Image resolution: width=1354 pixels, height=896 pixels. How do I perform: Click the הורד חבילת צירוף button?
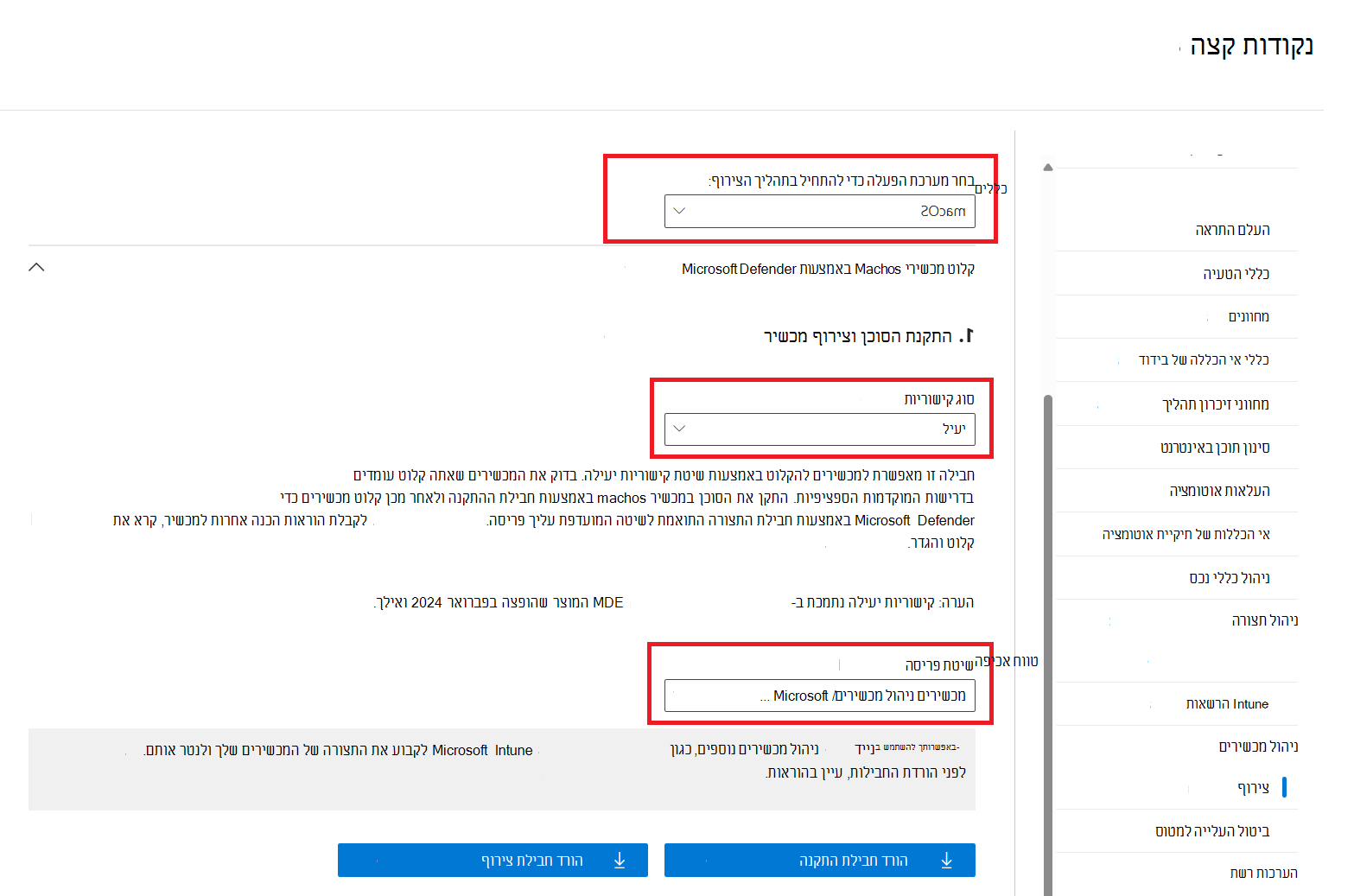click(493, 860)
